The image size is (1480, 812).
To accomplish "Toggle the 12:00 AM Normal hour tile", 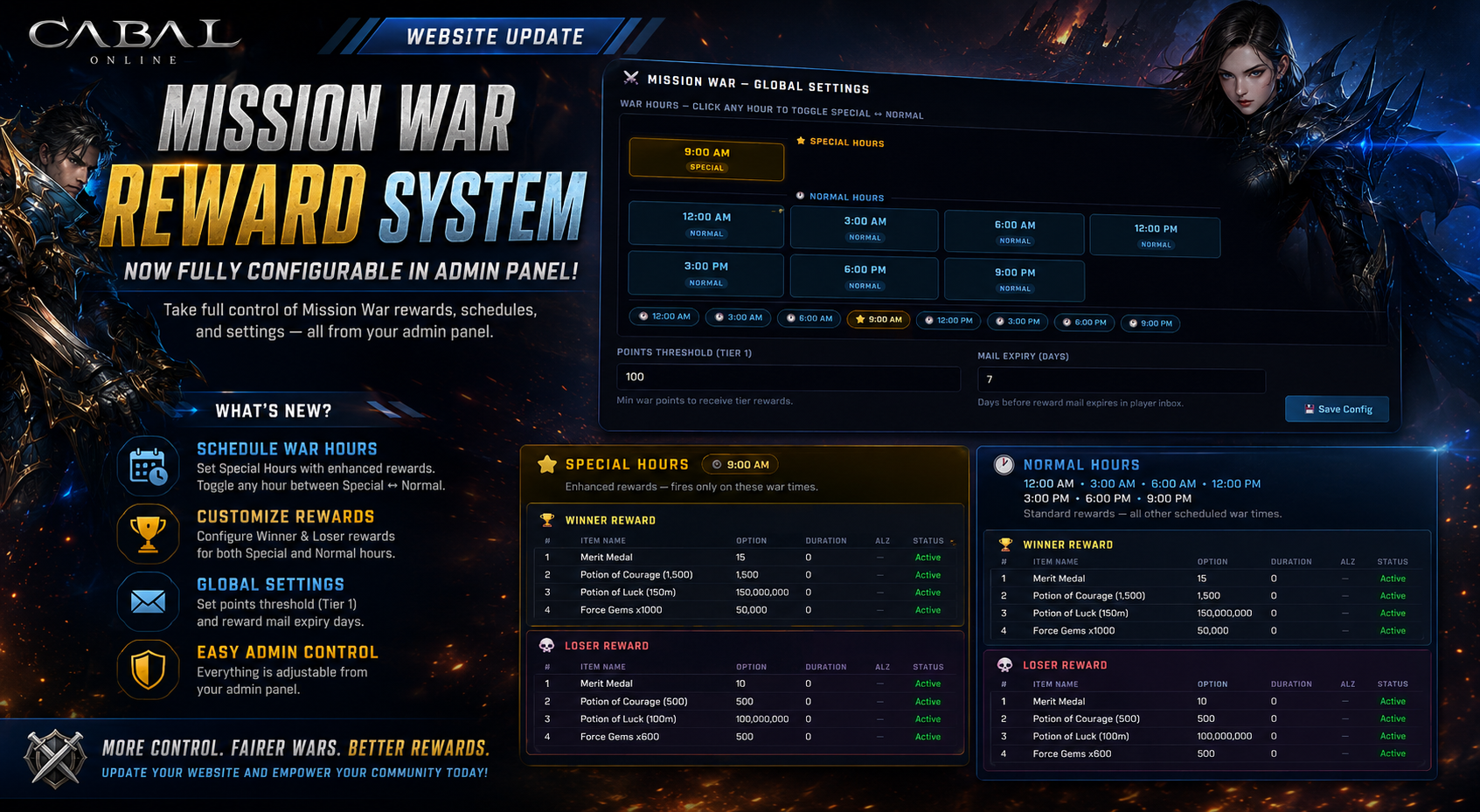I will click(x=706, y=224).
